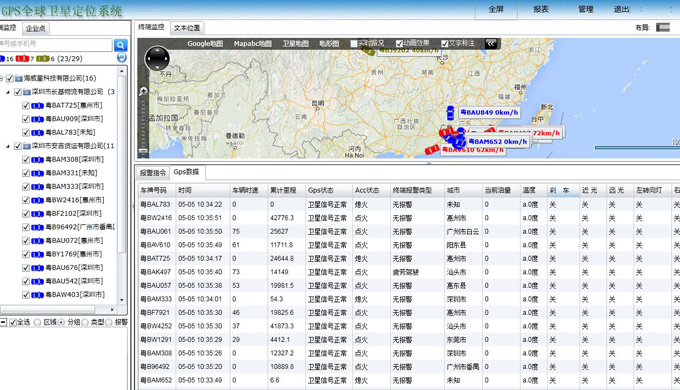This screenshot has width=680, height=390.
Task: Click the layout toggle icon next to 布局
Action: click(x=662, y=27)
